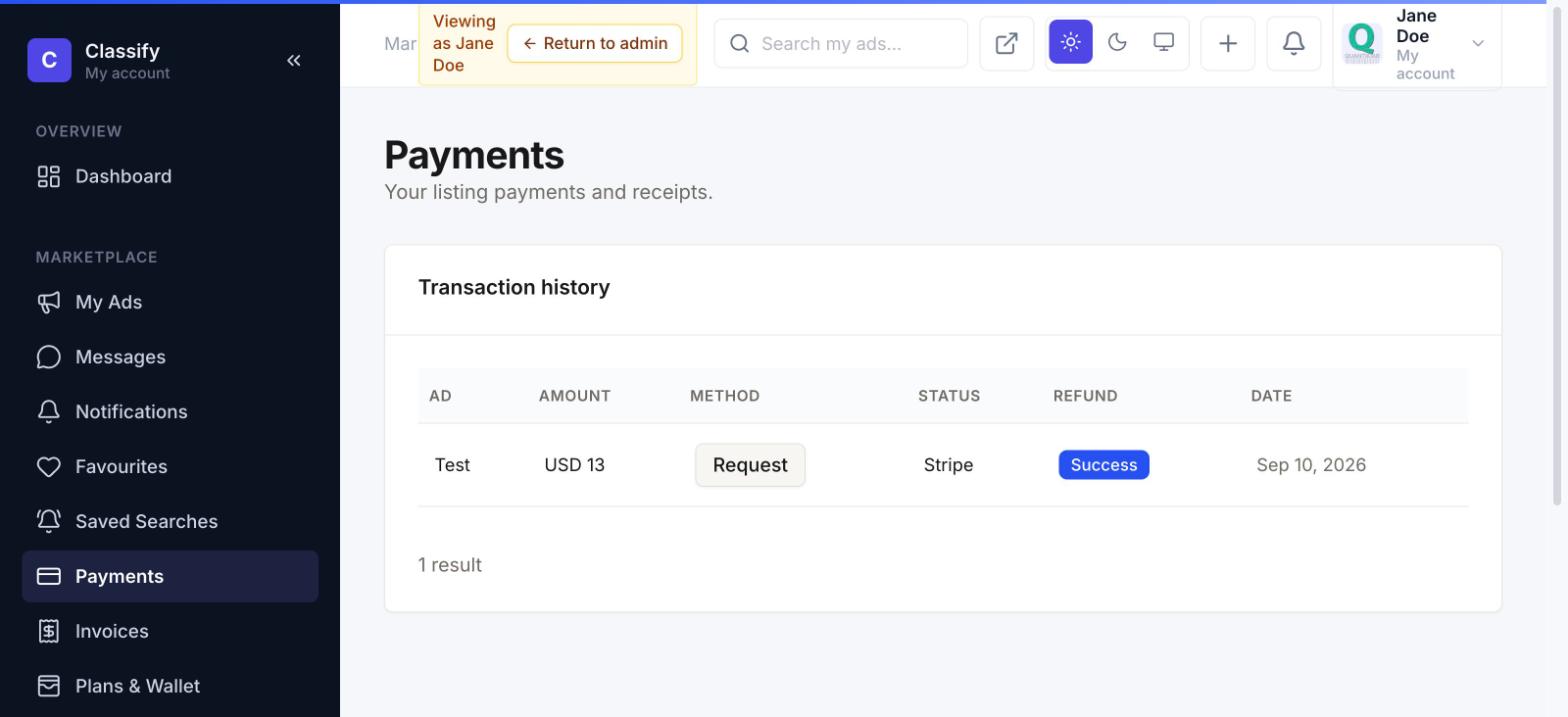Open site in new tab icon
Viewport: 1568px width, 717px height.
click(1007, 43)
